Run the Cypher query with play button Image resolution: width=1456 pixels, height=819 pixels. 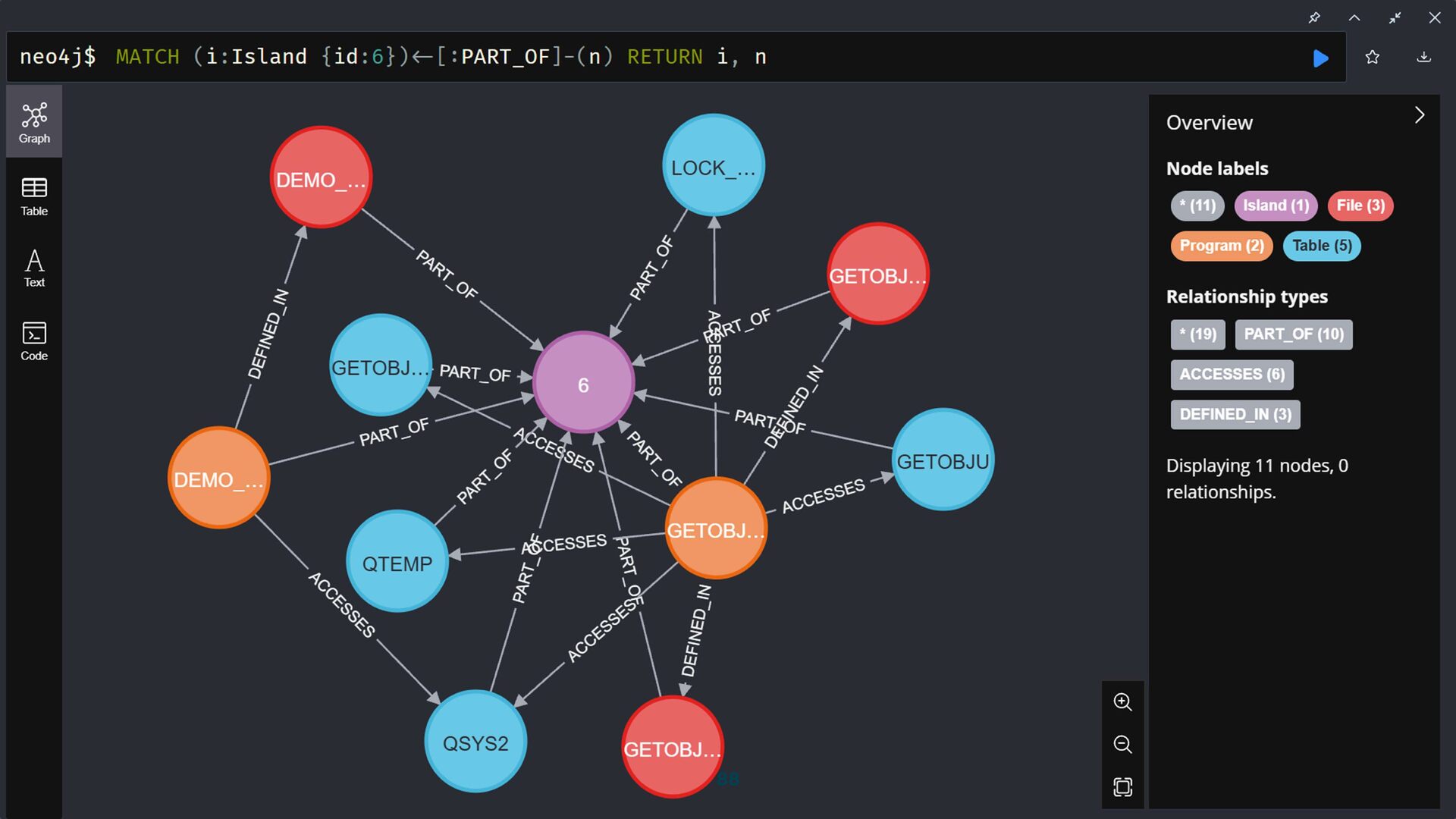[1320, 58]
